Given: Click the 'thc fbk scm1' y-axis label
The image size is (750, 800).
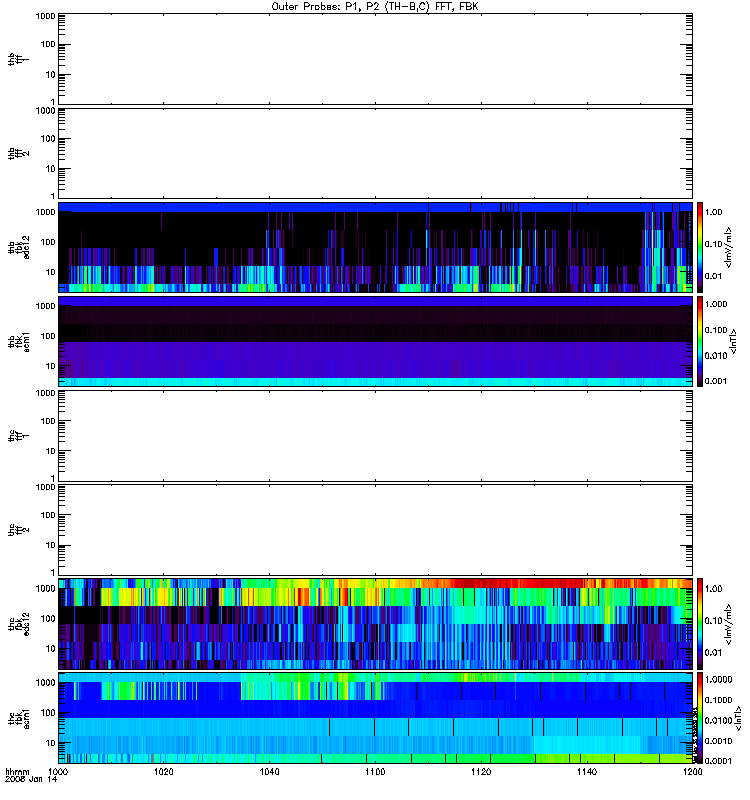Looking at the screenshot, I should pyautogui.click(x=18, y=718).
